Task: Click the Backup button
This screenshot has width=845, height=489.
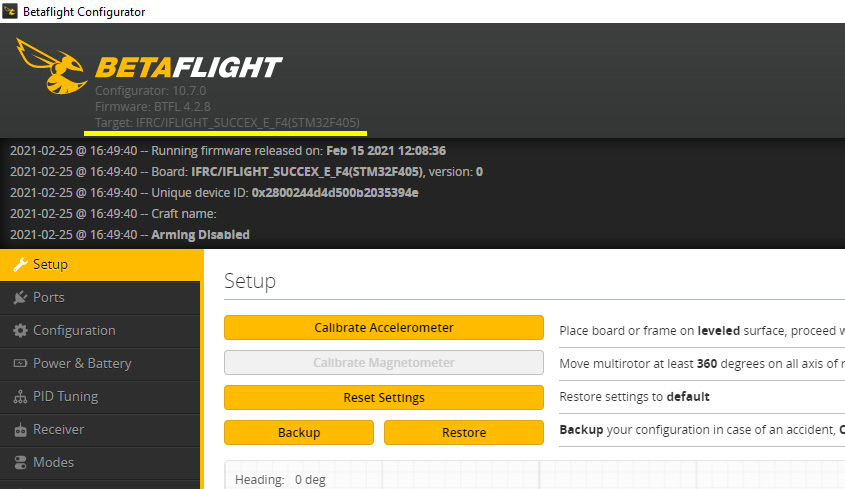Action: [299, 433]
